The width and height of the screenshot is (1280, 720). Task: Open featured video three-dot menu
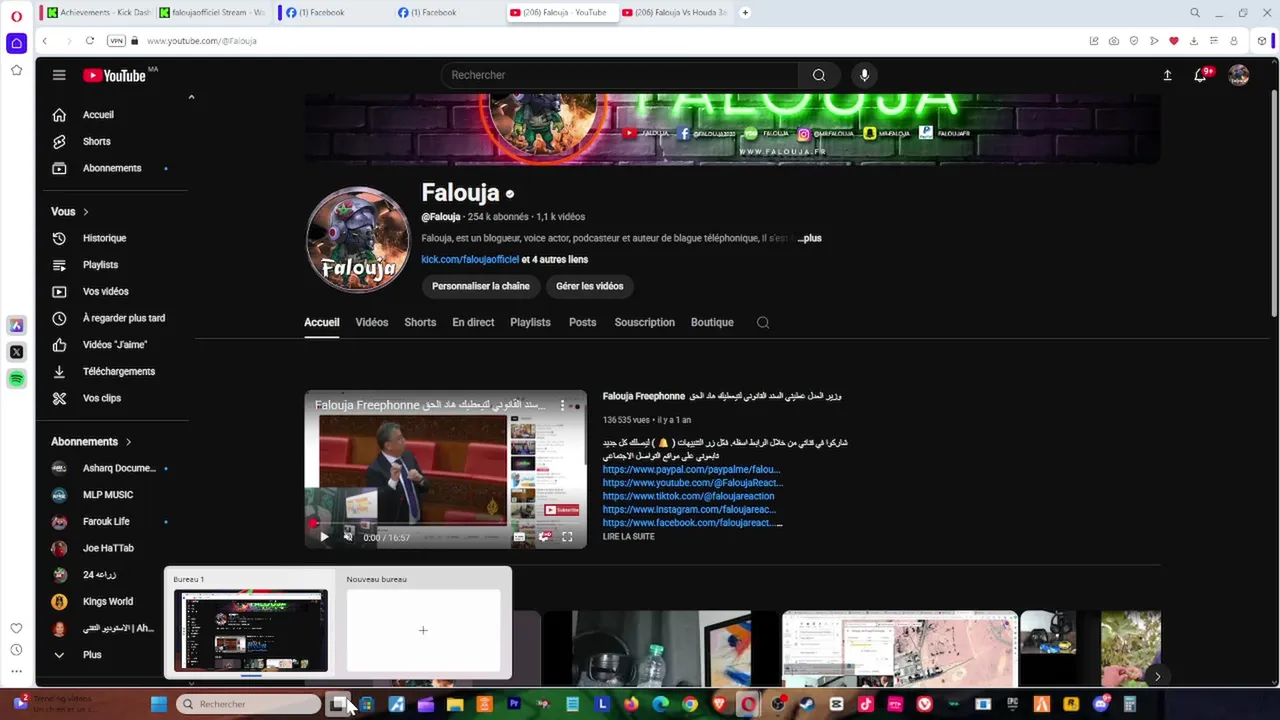(x=562, y=405)
